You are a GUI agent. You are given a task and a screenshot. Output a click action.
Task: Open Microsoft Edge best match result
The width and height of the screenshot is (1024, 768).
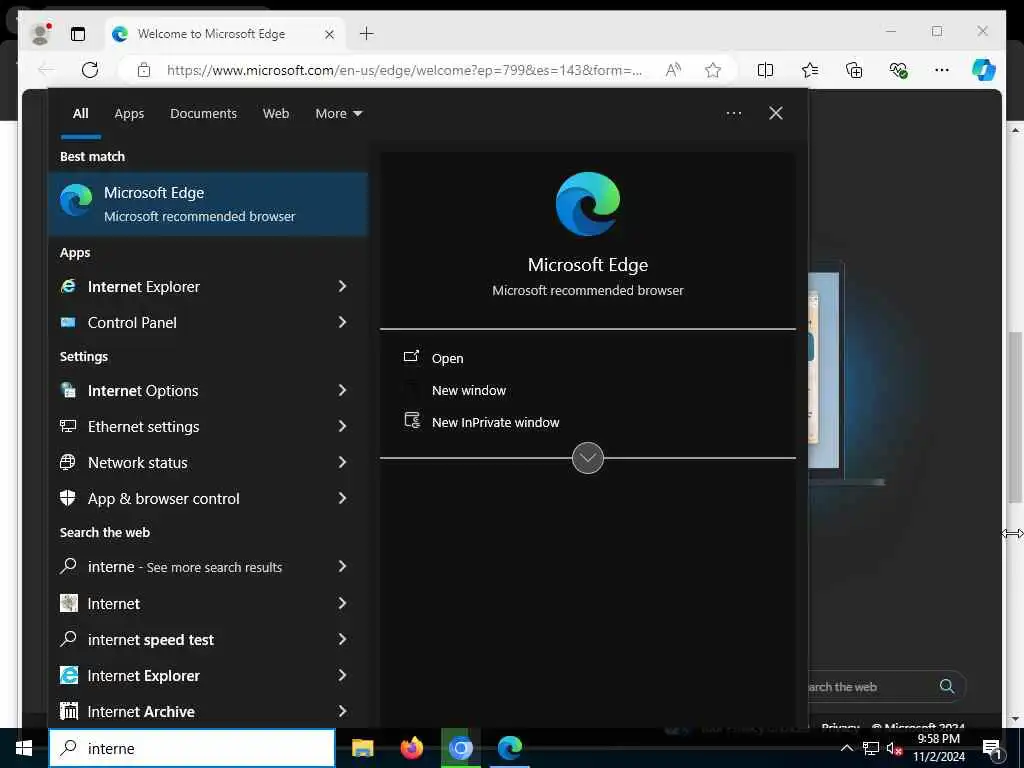(x=208, y=204)
